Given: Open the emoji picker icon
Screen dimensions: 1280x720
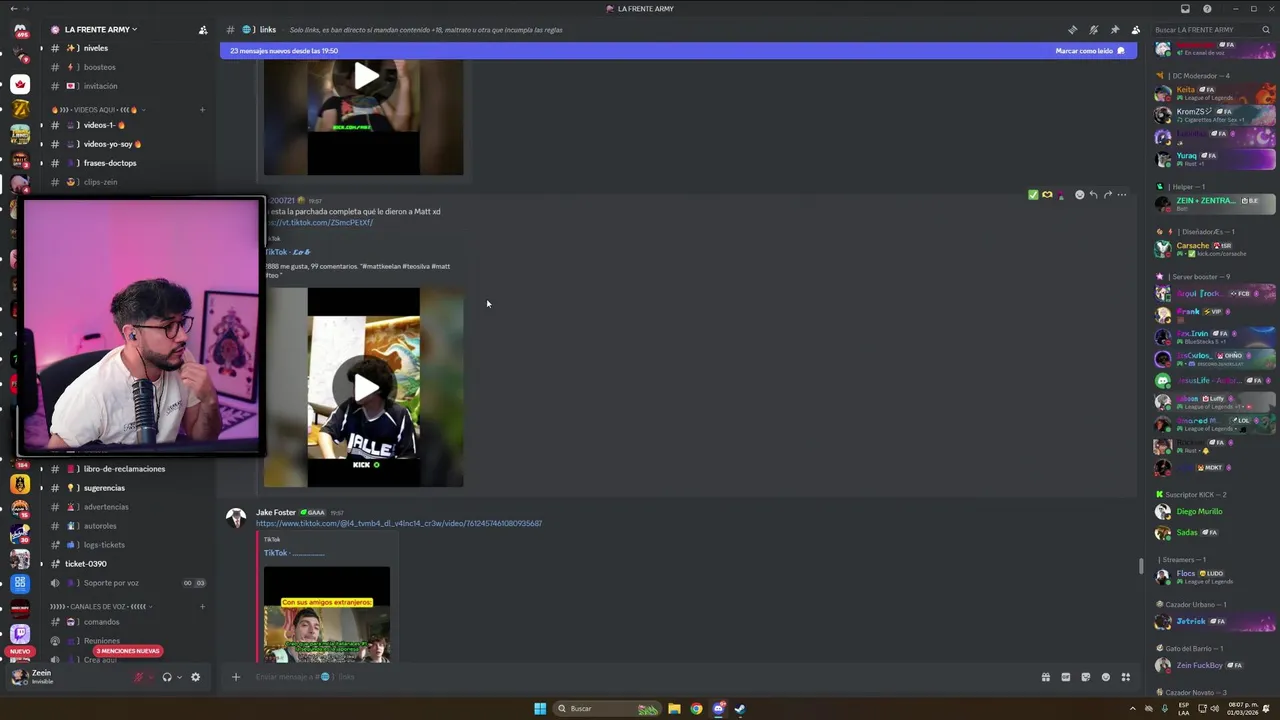Looking at the screenshot, I should tap(1105, 677).
